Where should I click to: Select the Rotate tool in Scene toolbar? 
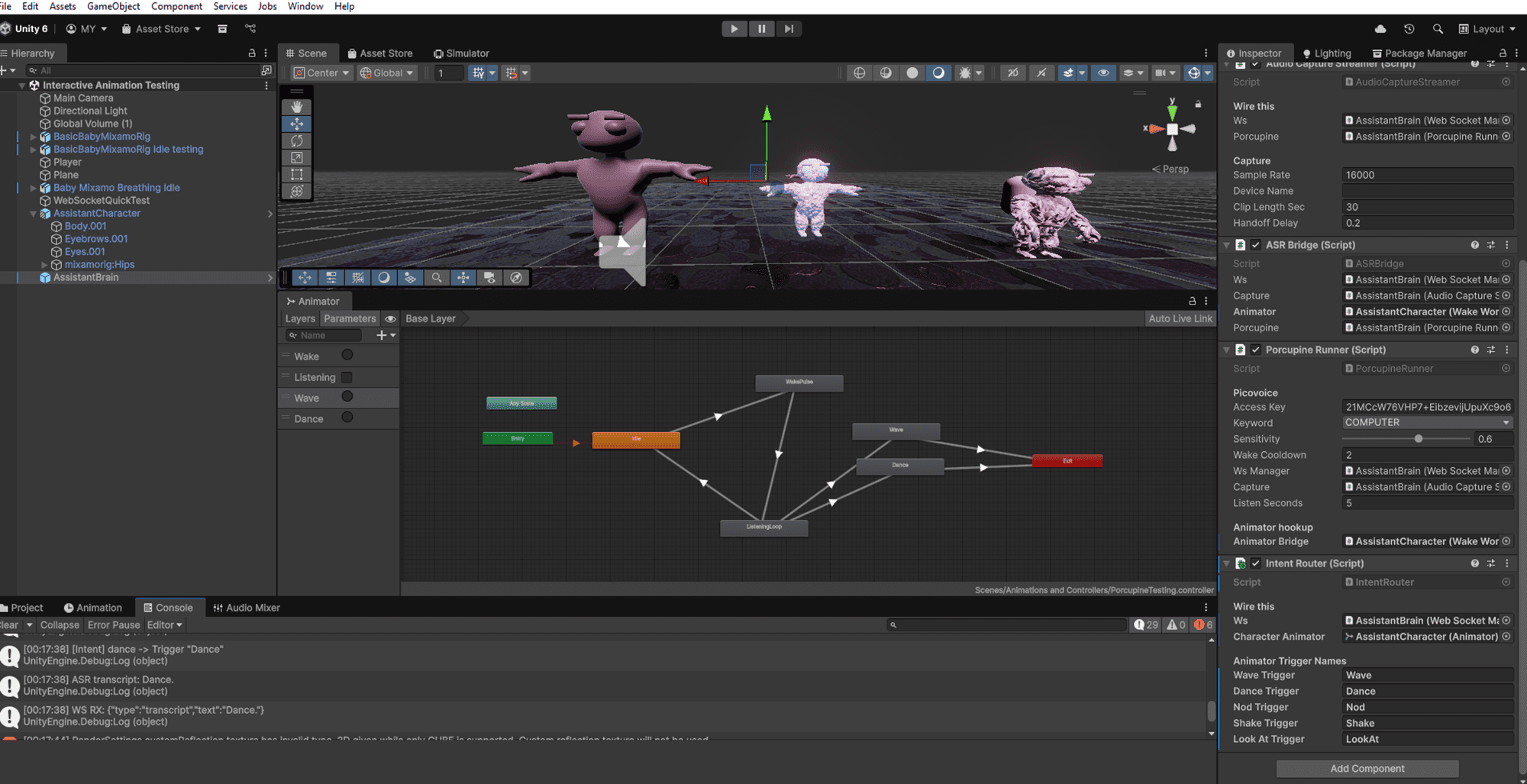click(297, 140)
